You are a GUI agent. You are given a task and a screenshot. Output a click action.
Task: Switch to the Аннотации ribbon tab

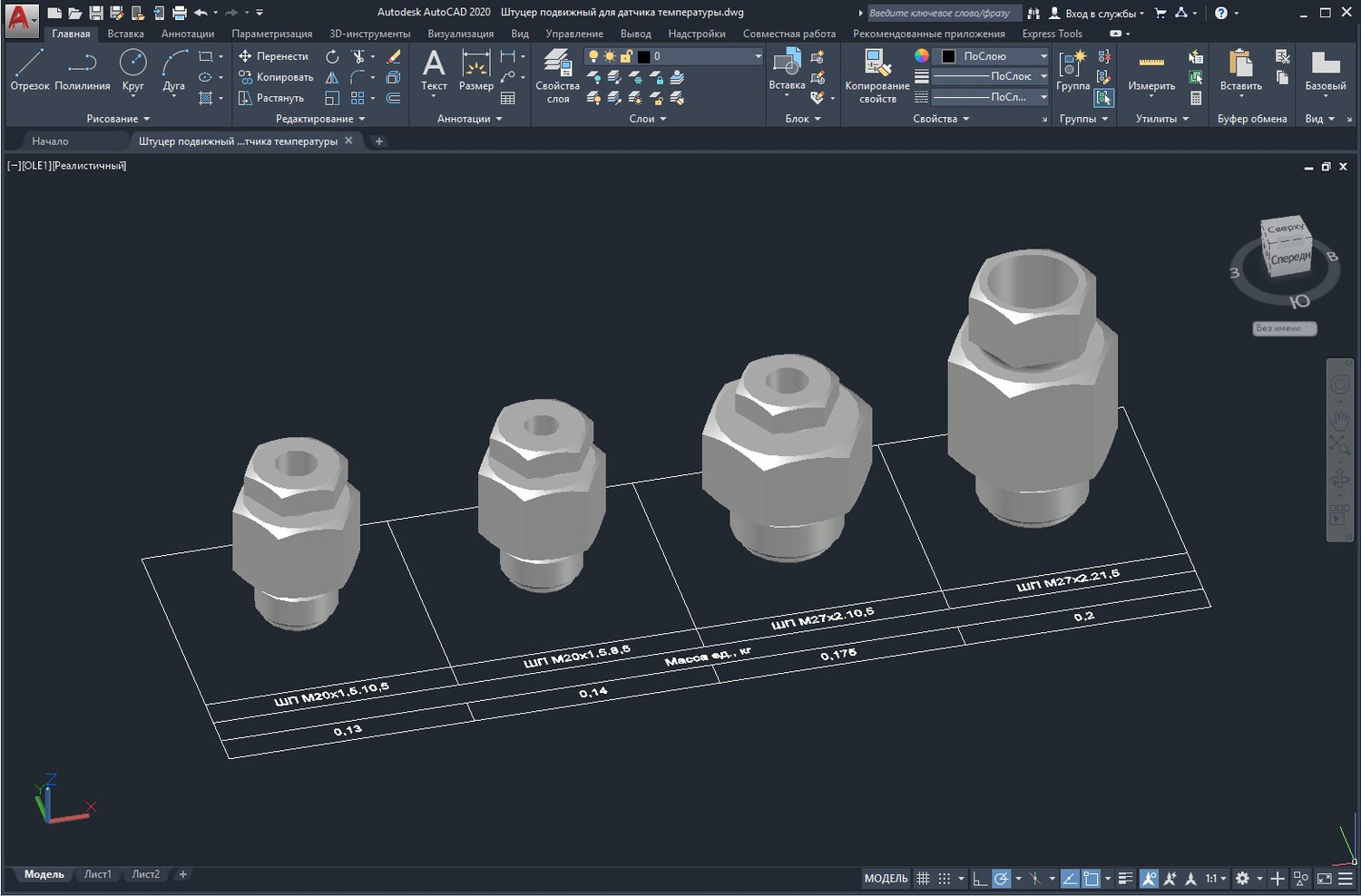[x=188, y=34]
